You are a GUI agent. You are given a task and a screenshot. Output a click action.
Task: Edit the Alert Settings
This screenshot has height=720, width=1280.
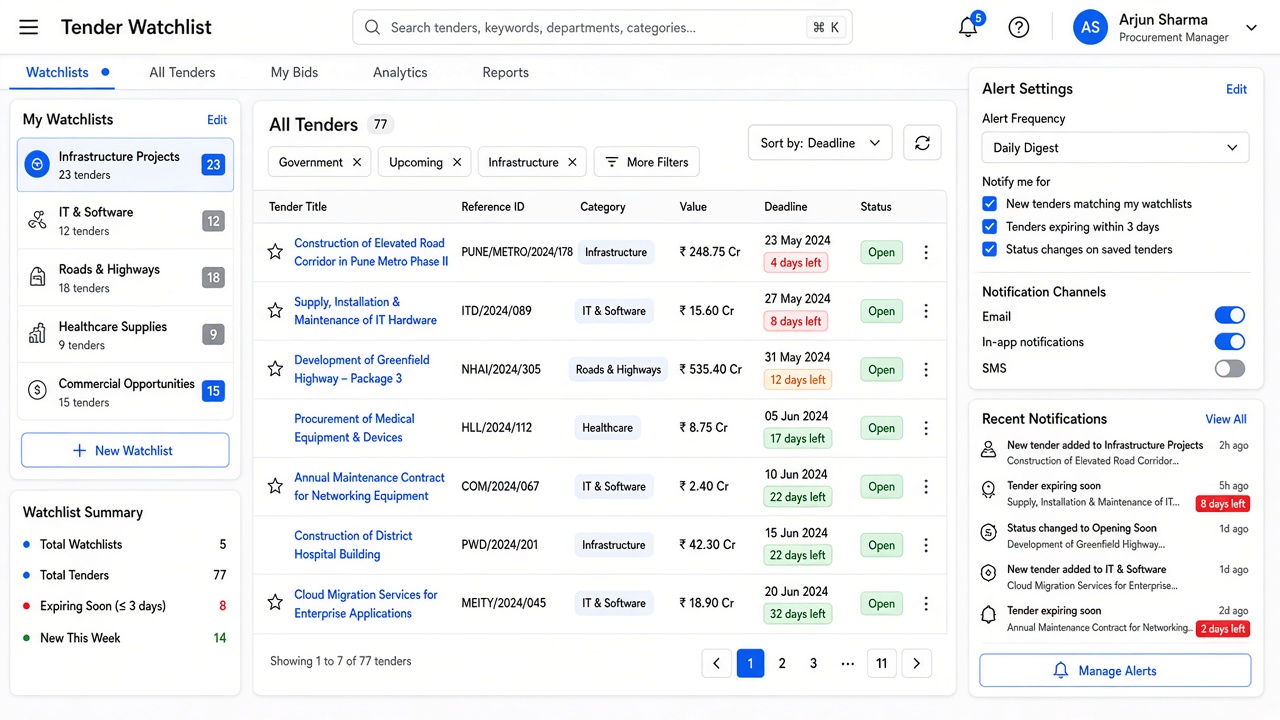click(1236, 89)
